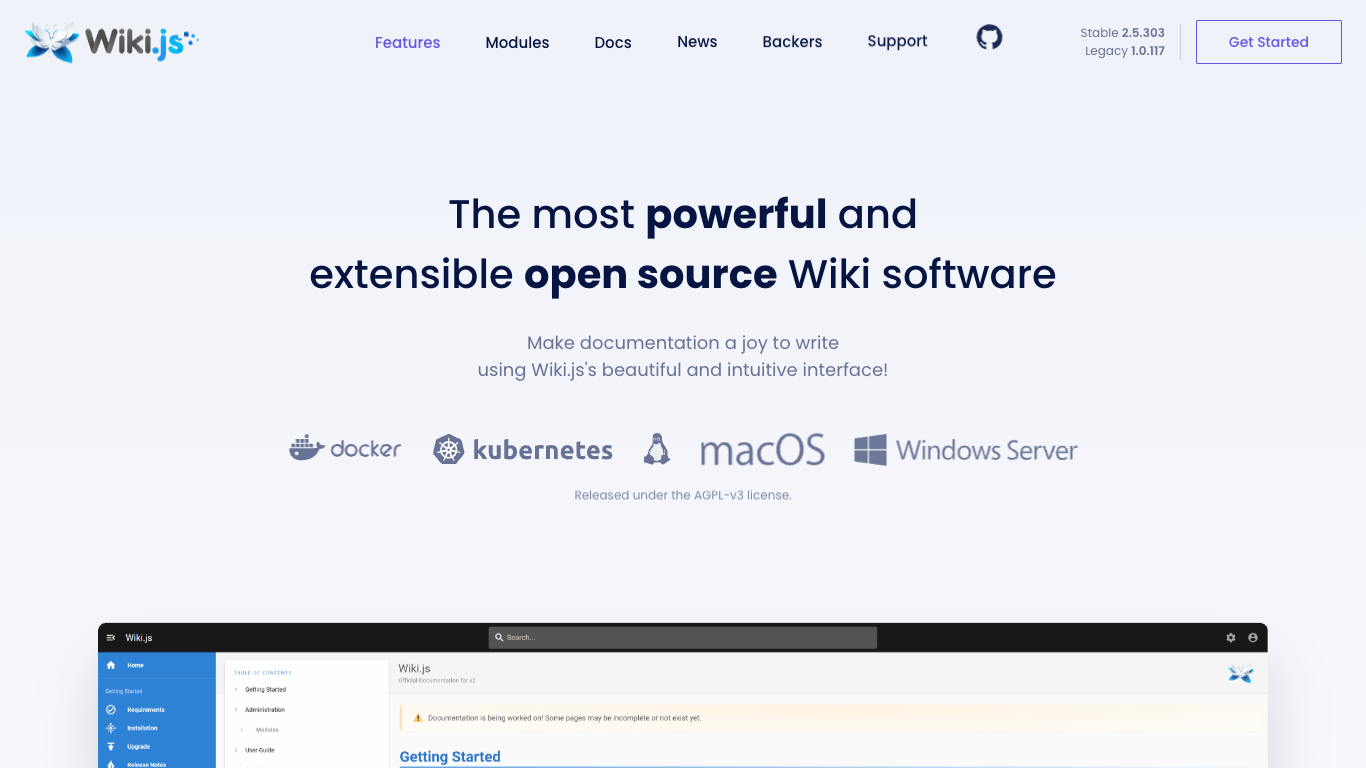Click the Home icon in the preview sidebar
Viewport: 1366px width, 768px height.
[111, 665]
